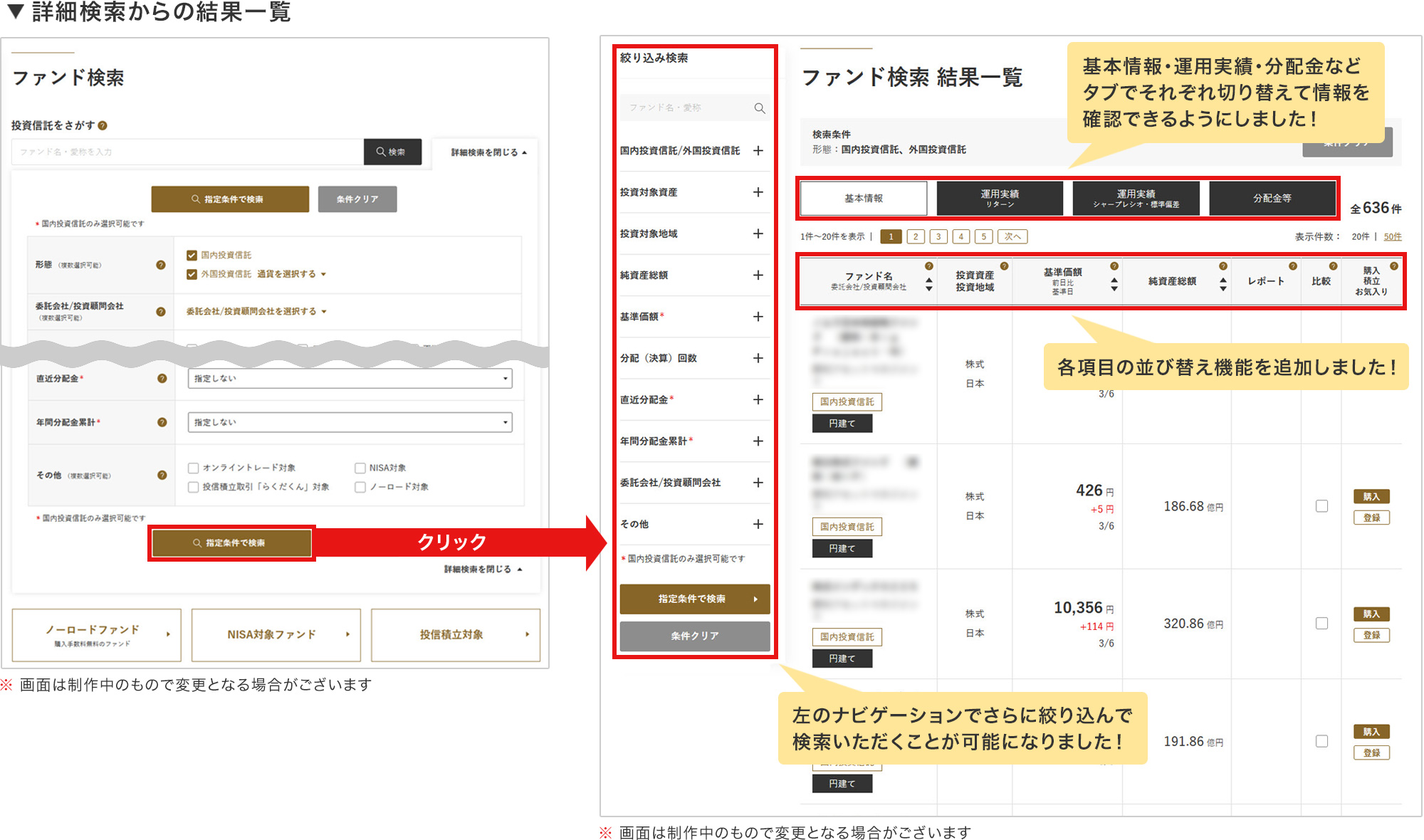Tick compare checkbox for 191.86億円 fund
1424x840 pixels.
(x=1321, y=741)
